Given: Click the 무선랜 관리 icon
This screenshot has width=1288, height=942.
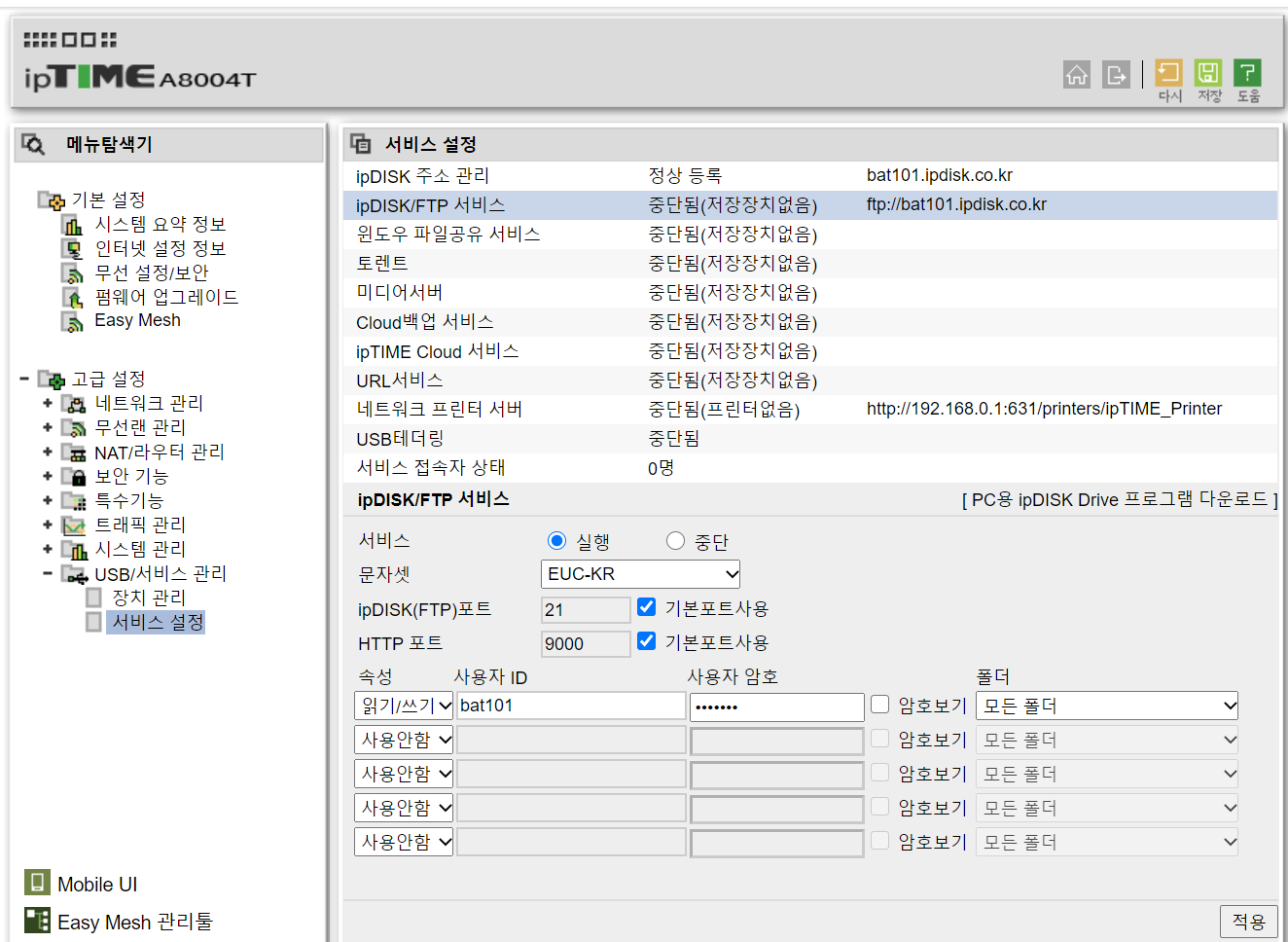Looking at the screenshot, I should [74, 428].
